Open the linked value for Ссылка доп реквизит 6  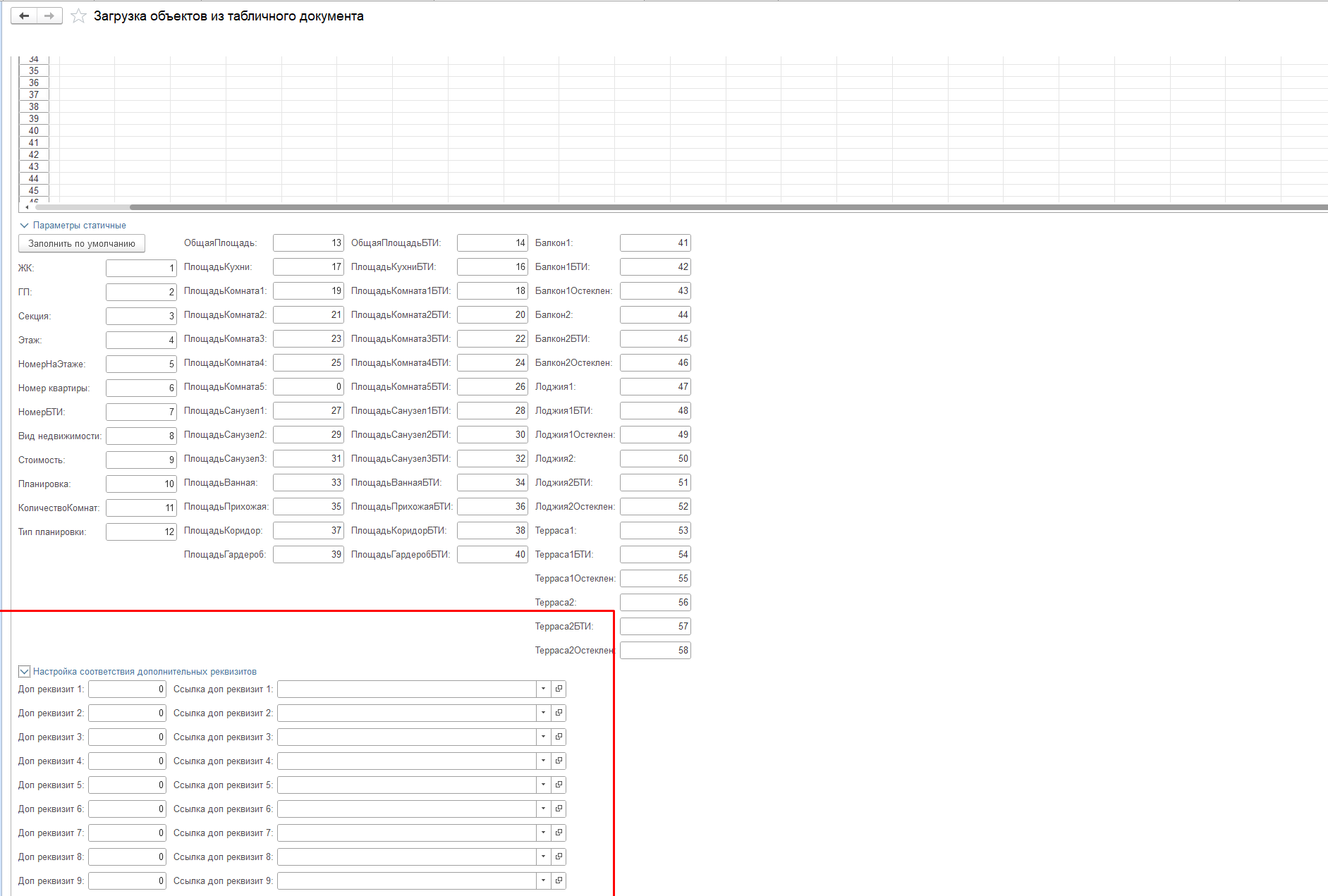pos(559,809)
